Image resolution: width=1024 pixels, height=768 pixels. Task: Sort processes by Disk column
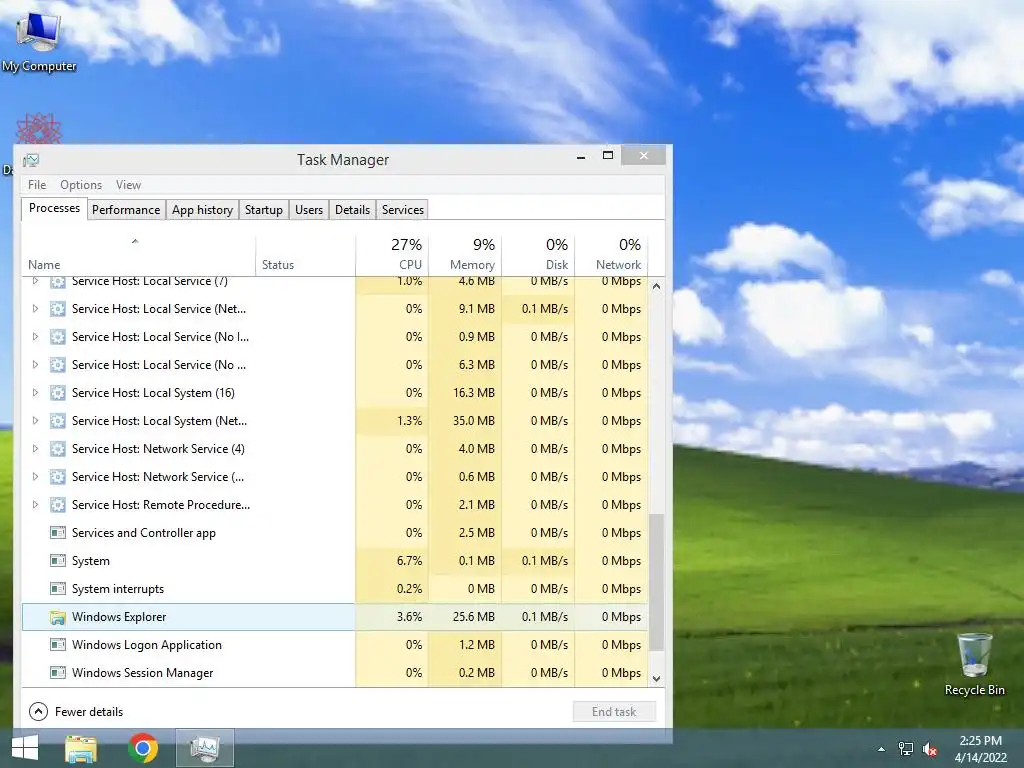[538, 255]
